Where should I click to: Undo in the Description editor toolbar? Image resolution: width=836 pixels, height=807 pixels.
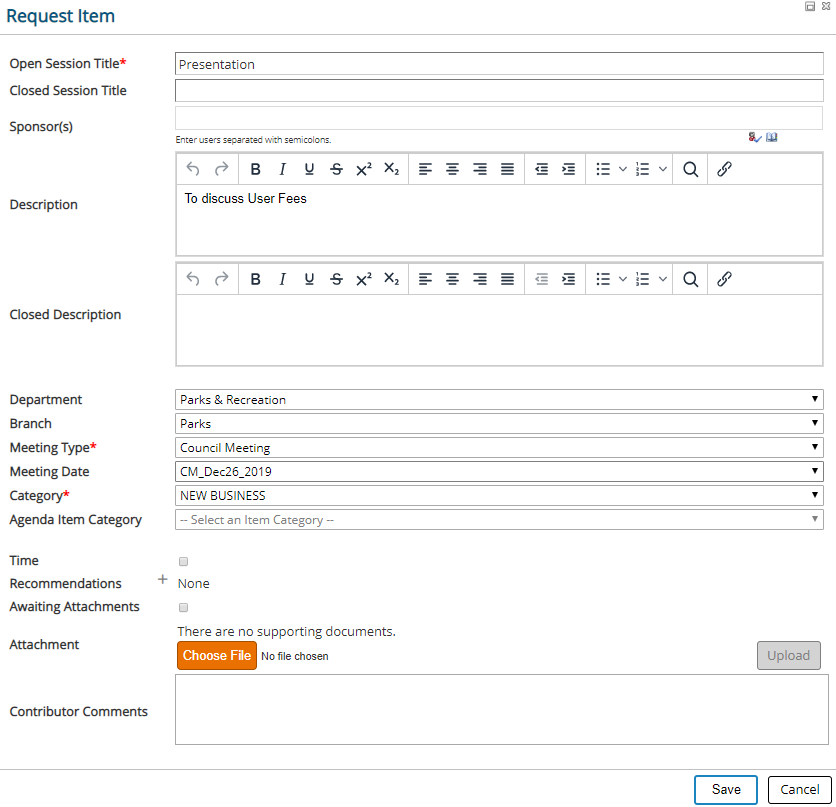point(193,170)
